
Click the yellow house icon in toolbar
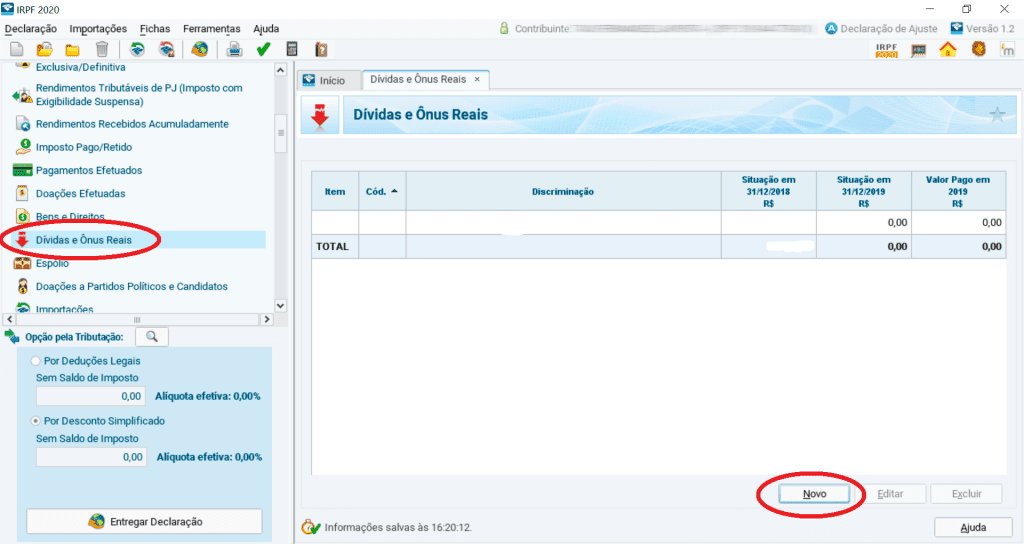(948, 50)
